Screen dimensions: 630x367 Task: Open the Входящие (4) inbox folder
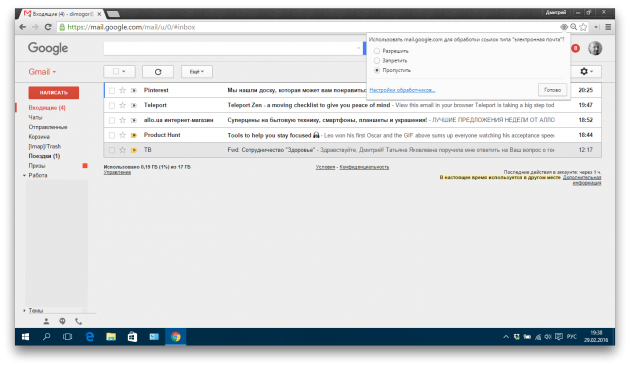pos(47,108)
